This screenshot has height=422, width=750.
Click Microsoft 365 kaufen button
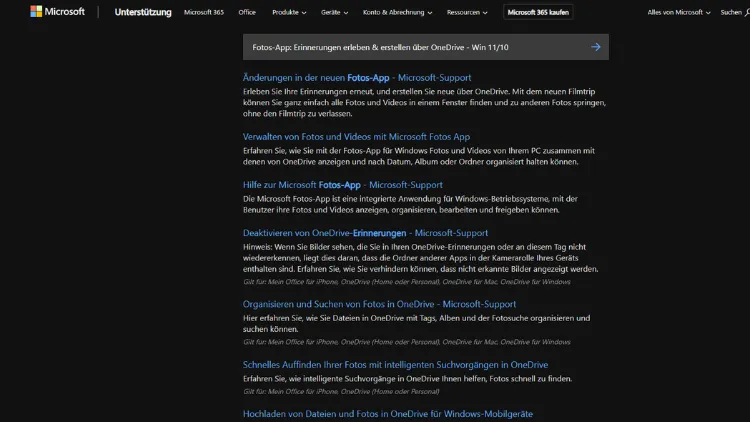pyautogui.click(x=538, y=12)
